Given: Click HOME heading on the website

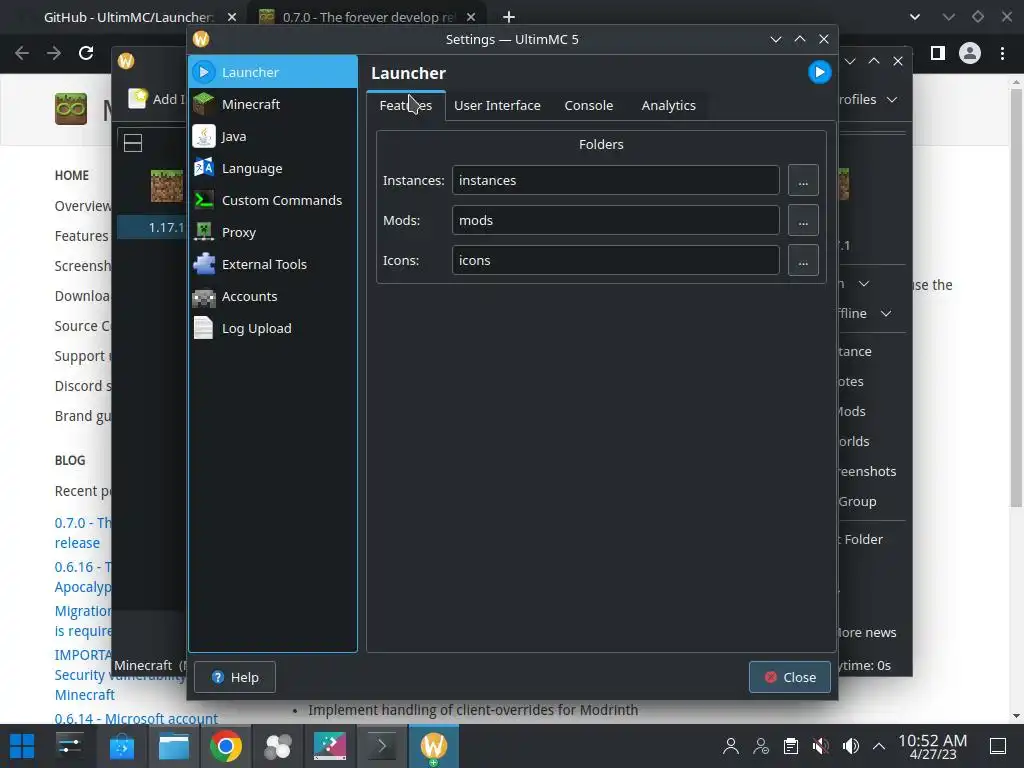Looking at the screenshot, I should click(72, 175).
